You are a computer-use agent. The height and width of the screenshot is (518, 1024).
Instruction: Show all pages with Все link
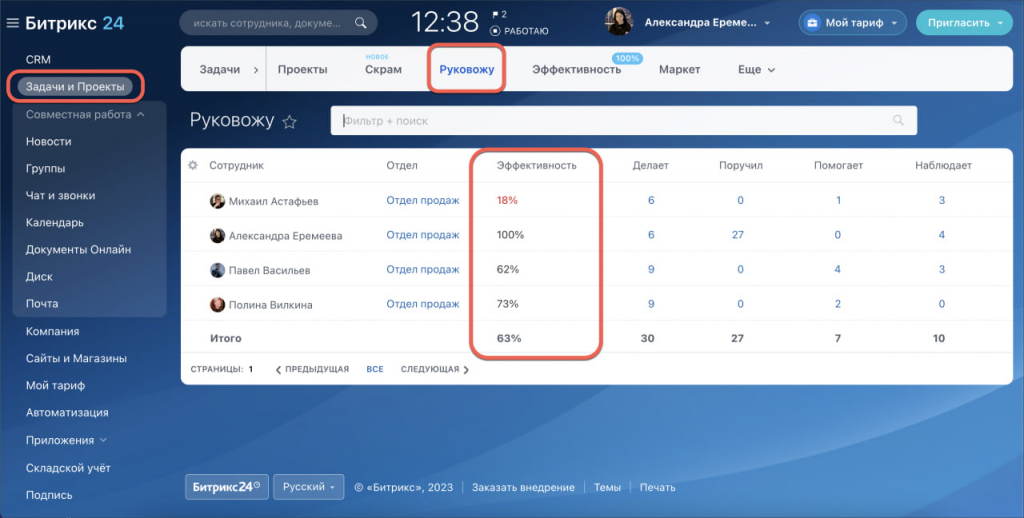pos(375,369)
